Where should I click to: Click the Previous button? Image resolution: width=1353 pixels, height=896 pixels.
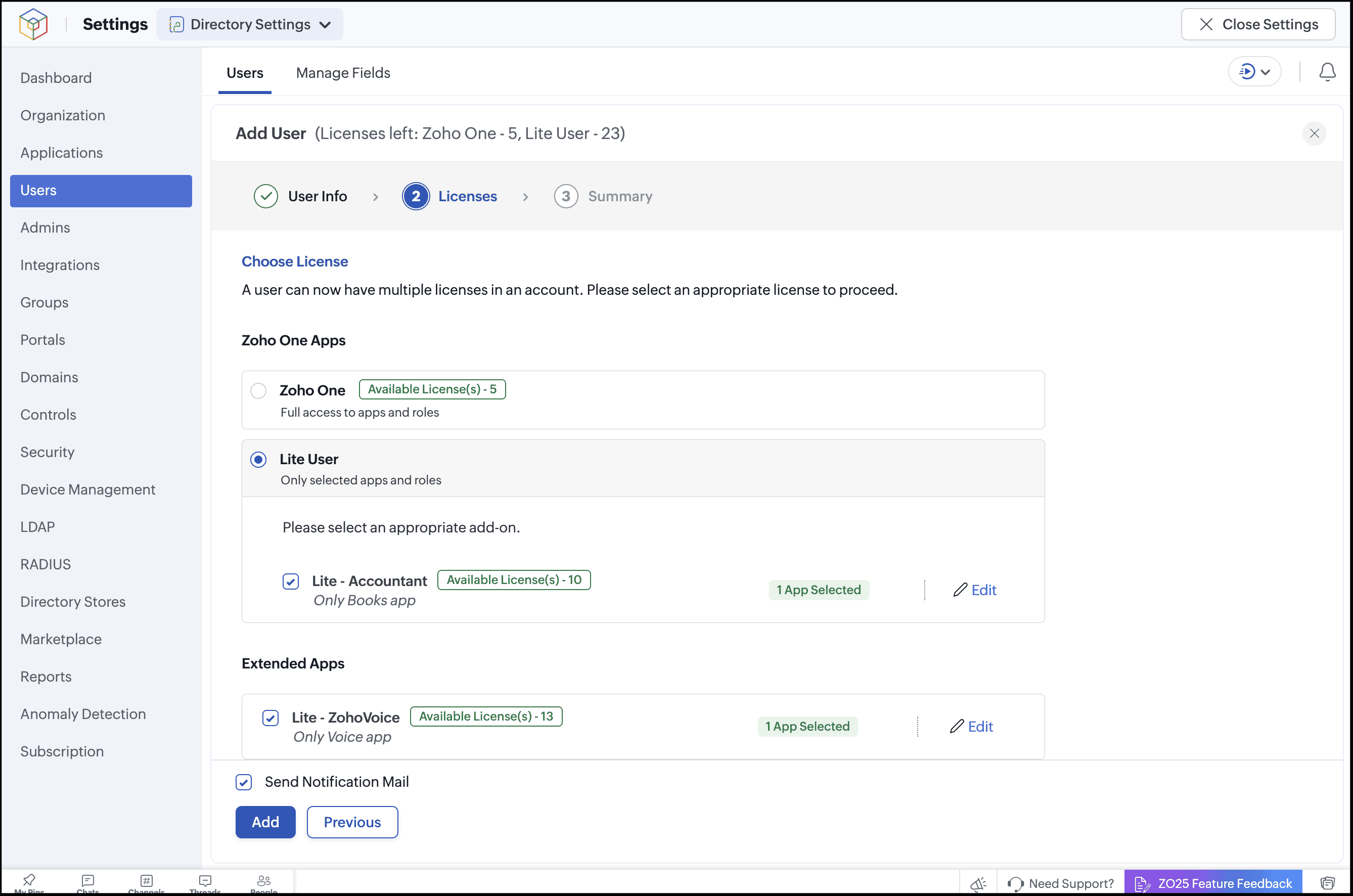coord(352,822)
